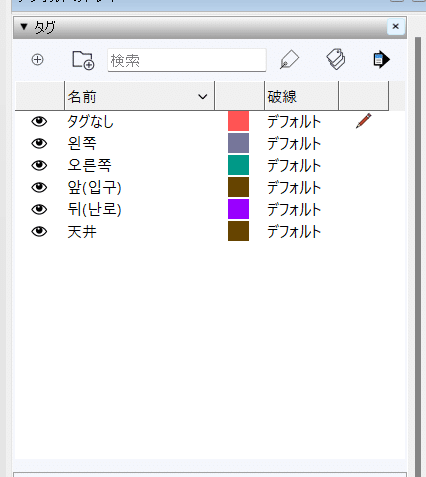The width and height of the screenshot is (426, 477).
Task: Click the 破線 column header
Action: click(301, 96)
